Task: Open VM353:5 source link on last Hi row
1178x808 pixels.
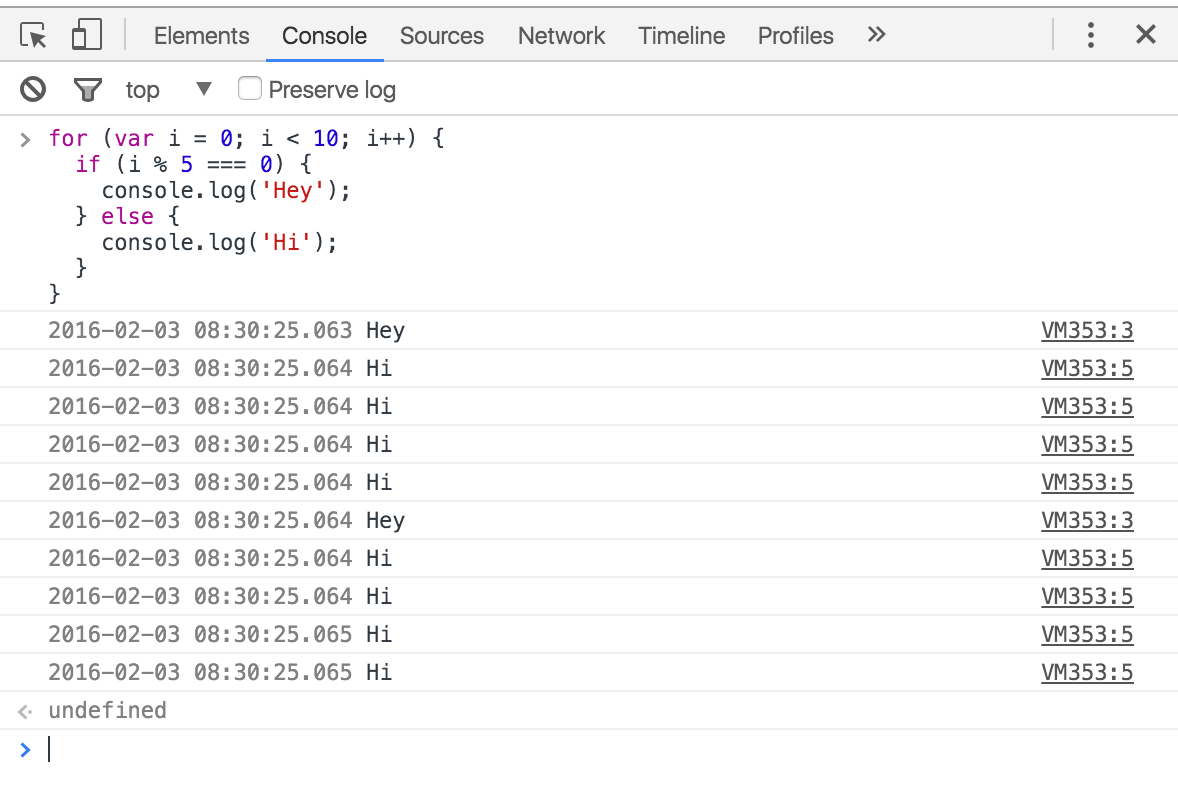Action: point(1087,672)
